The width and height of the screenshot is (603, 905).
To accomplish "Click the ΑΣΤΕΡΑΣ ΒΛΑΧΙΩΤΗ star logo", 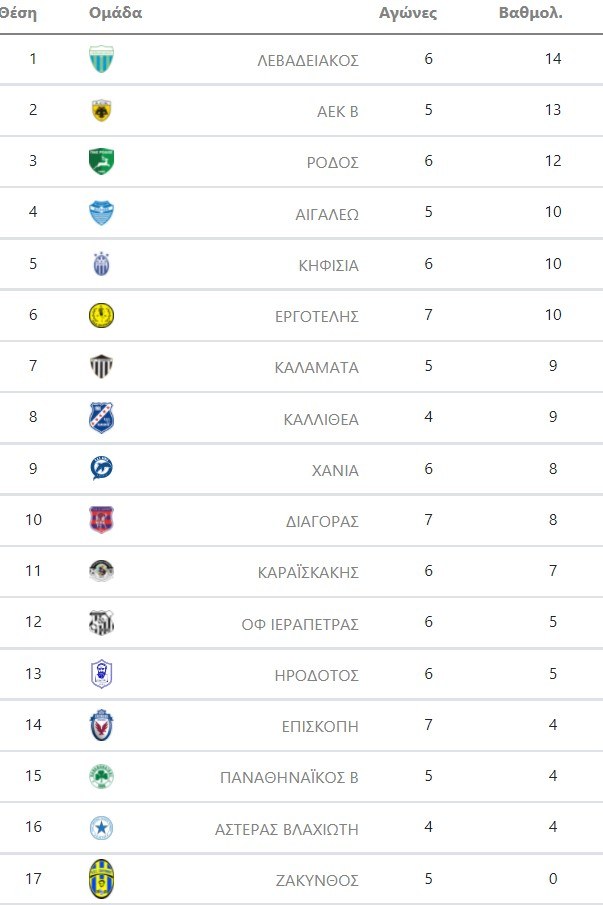I will [x=101, y=829].
